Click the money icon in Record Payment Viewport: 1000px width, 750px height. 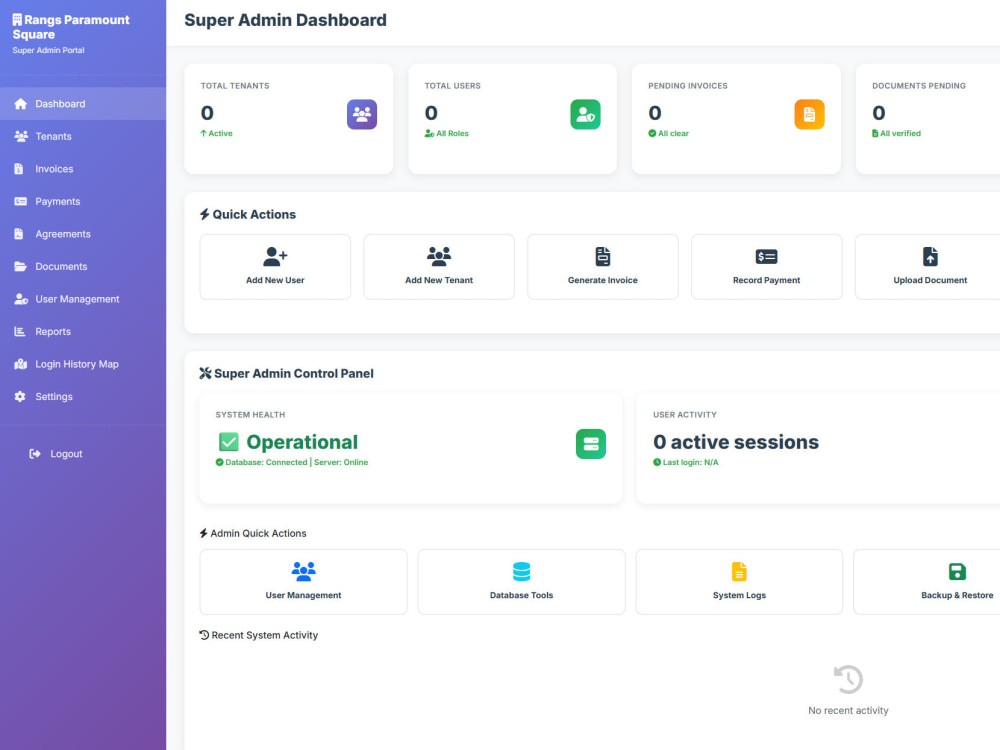[766, 256]
